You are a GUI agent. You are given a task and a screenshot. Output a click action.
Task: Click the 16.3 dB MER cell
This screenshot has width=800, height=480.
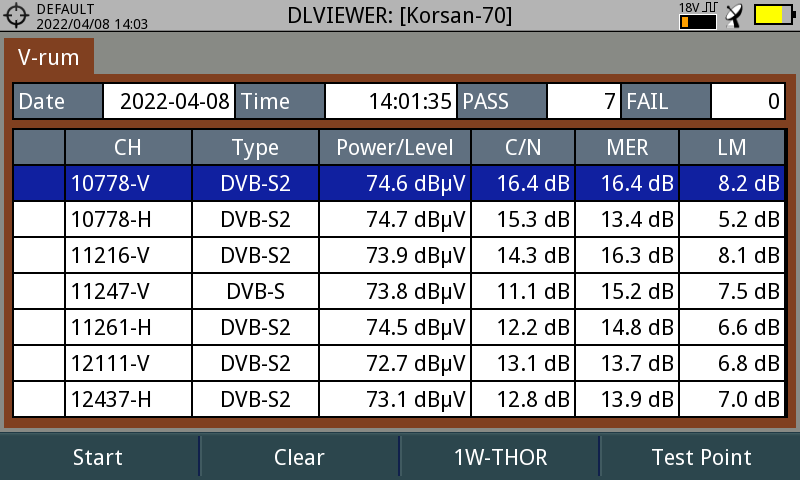pos(627,255)
